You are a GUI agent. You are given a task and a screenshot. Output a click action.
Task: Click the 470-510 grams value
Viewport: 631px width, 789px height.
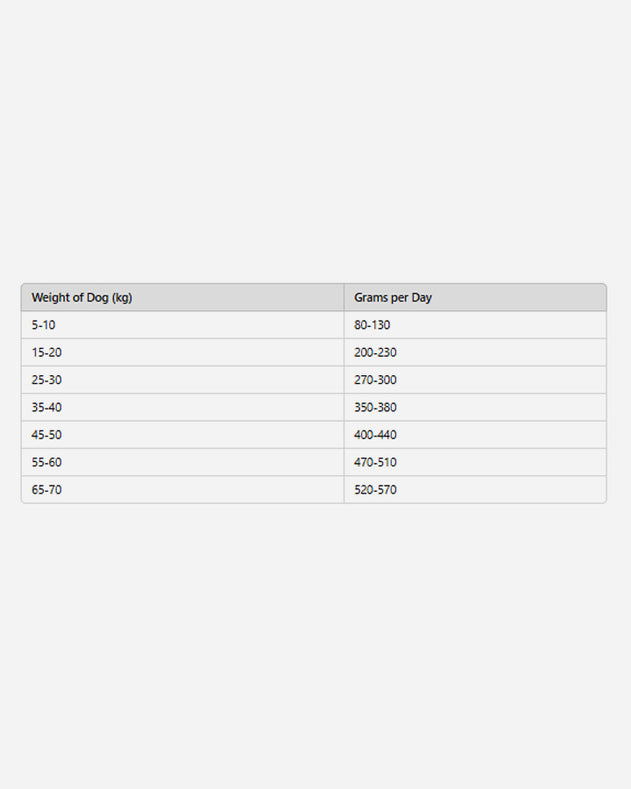[x=375, y=463]
